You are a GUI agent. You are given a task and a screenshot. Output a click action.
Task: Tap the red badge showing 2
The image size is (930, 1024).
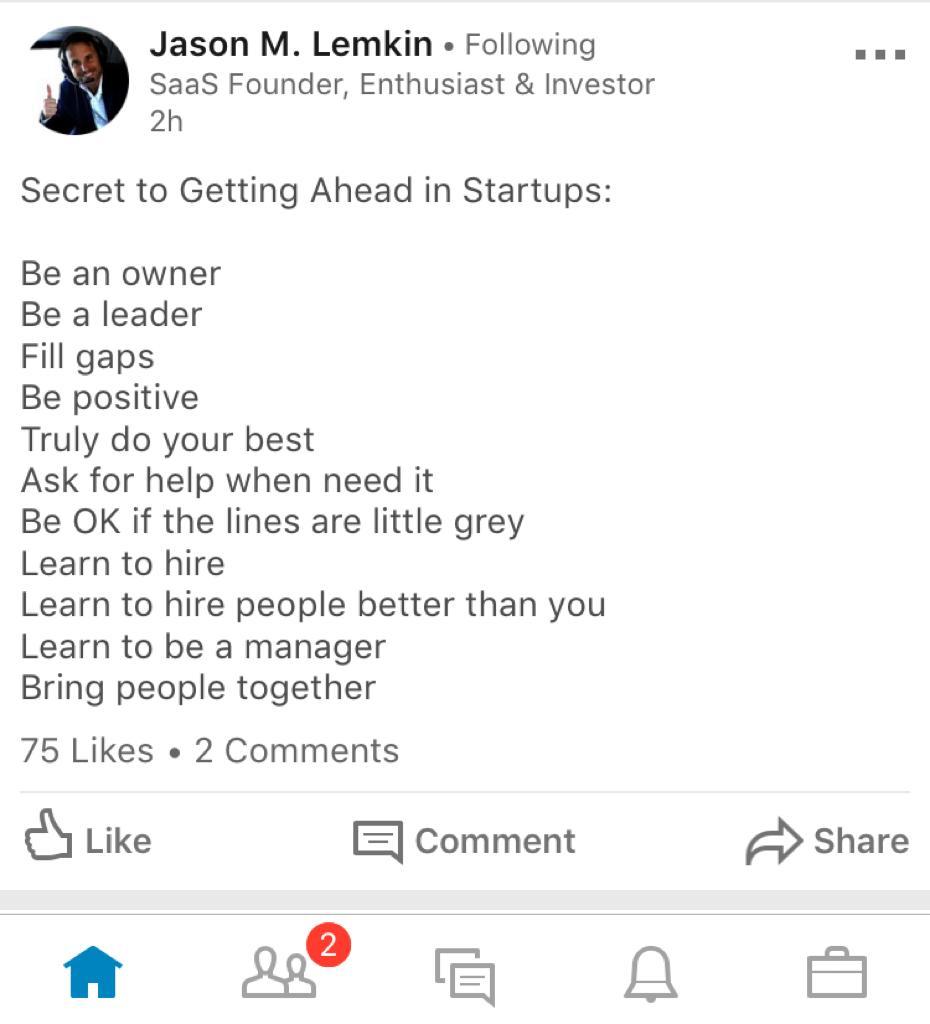click(329, 944)
